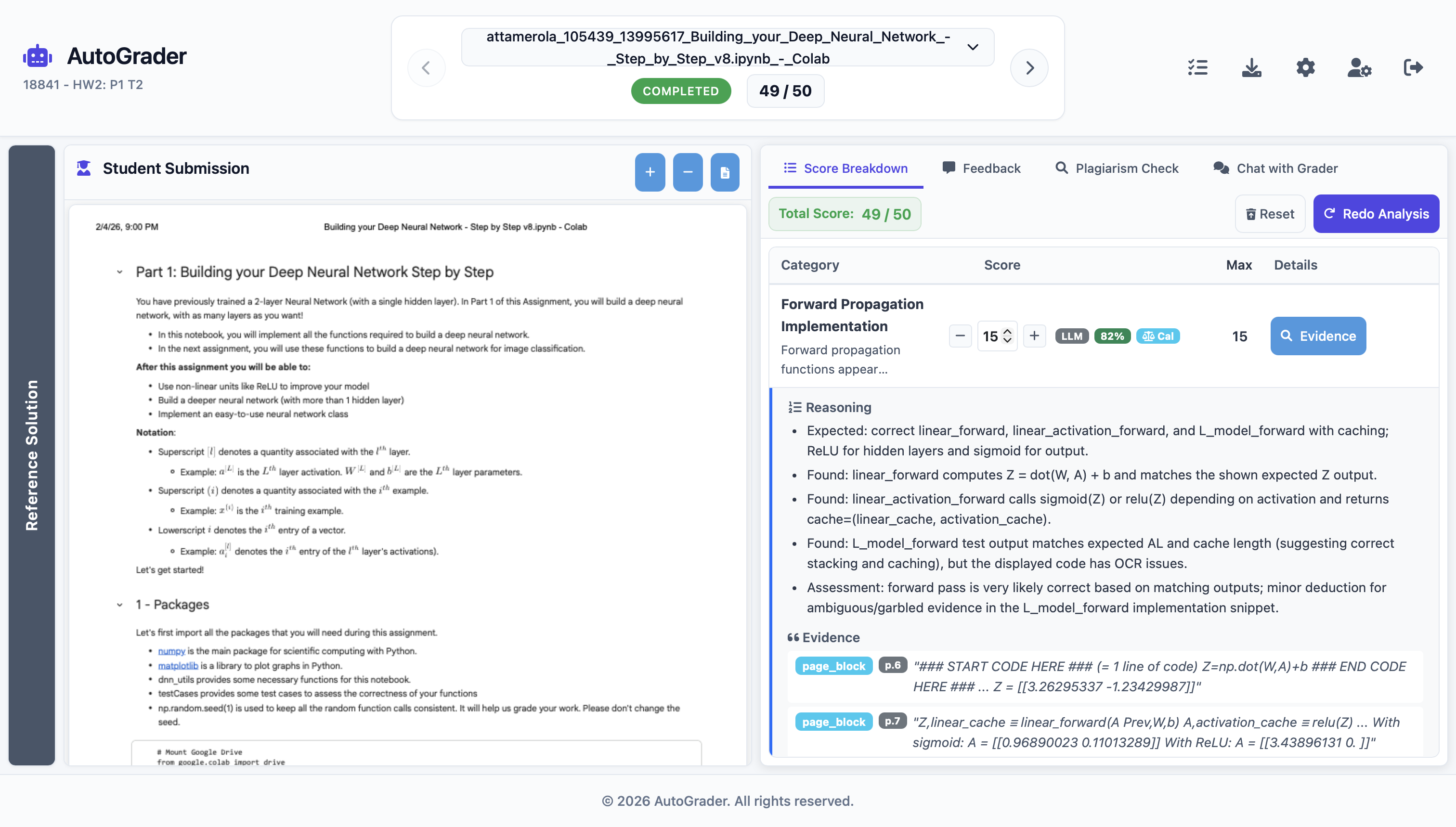Open settings gear icon
This screenshot has height=827, width=1456.
(1305, 67)
